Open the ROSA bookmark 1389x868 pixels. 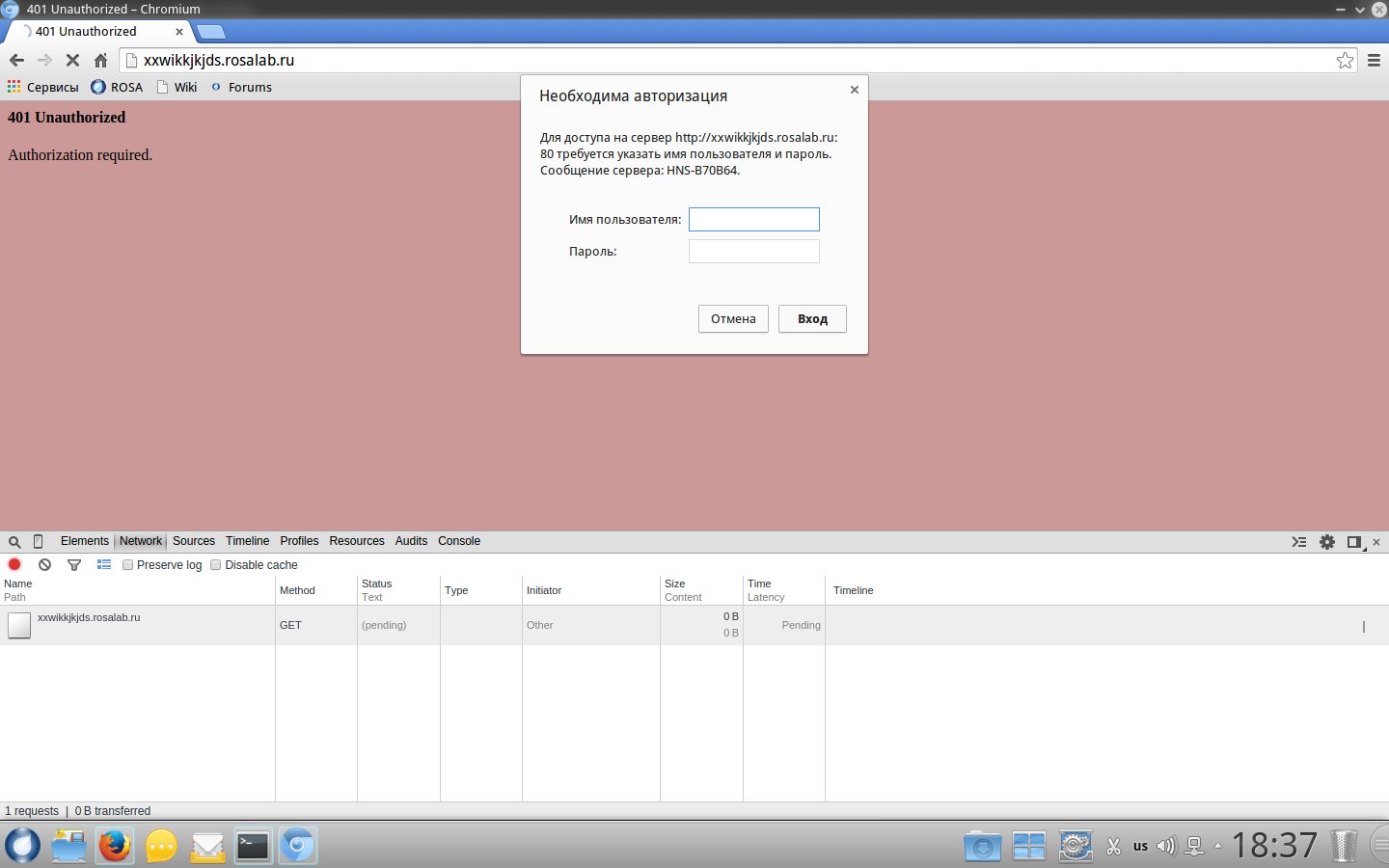[117, 87]
